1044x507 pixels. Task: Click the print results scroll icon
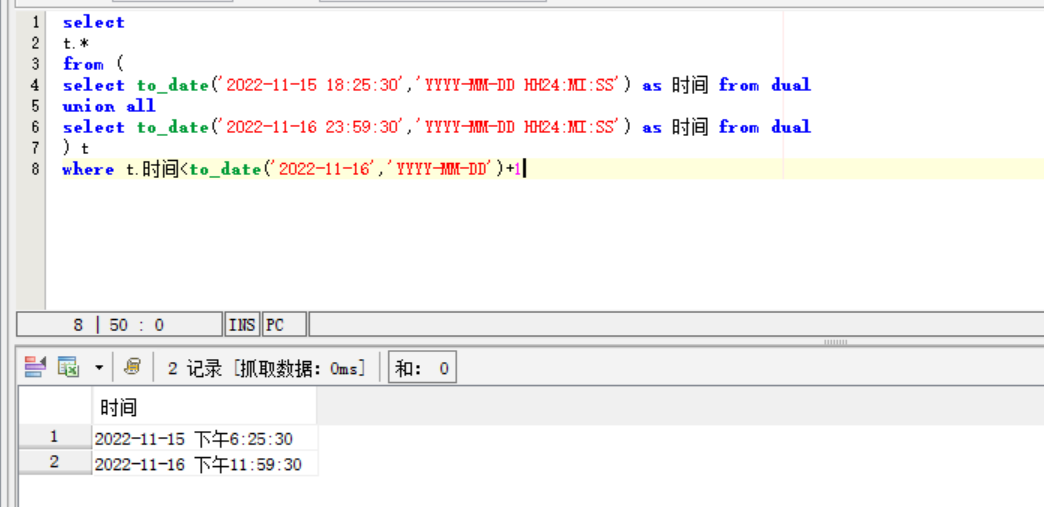coord(132,366)
